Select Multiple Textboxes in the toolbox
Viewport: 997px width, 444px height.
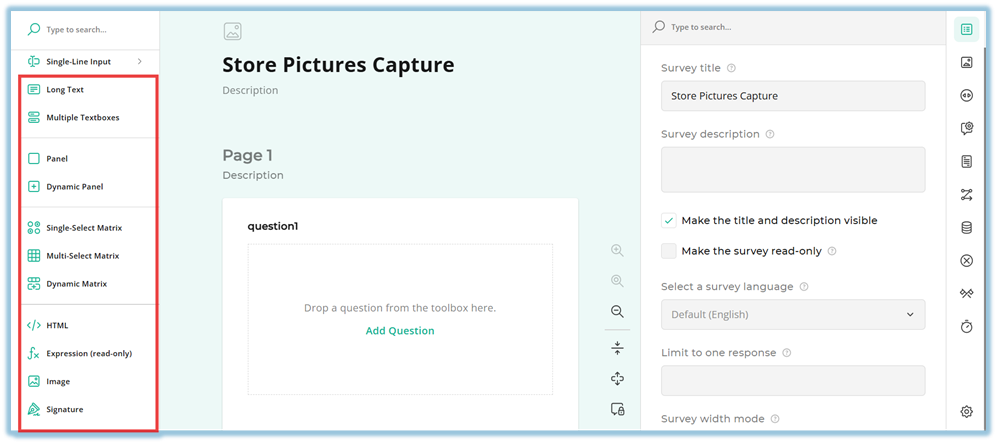82,118
